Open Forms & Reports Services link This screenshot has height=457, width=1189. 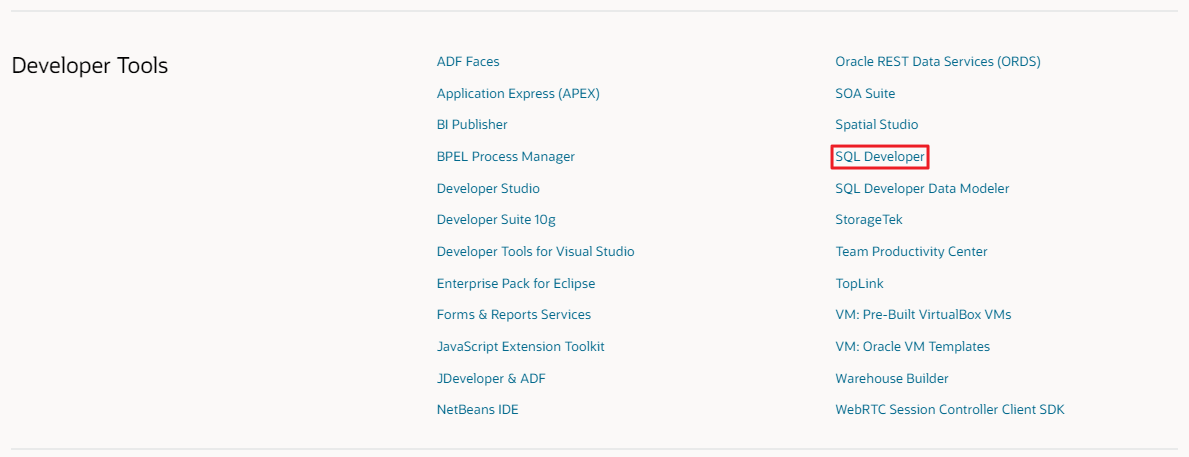click(513, 315)
